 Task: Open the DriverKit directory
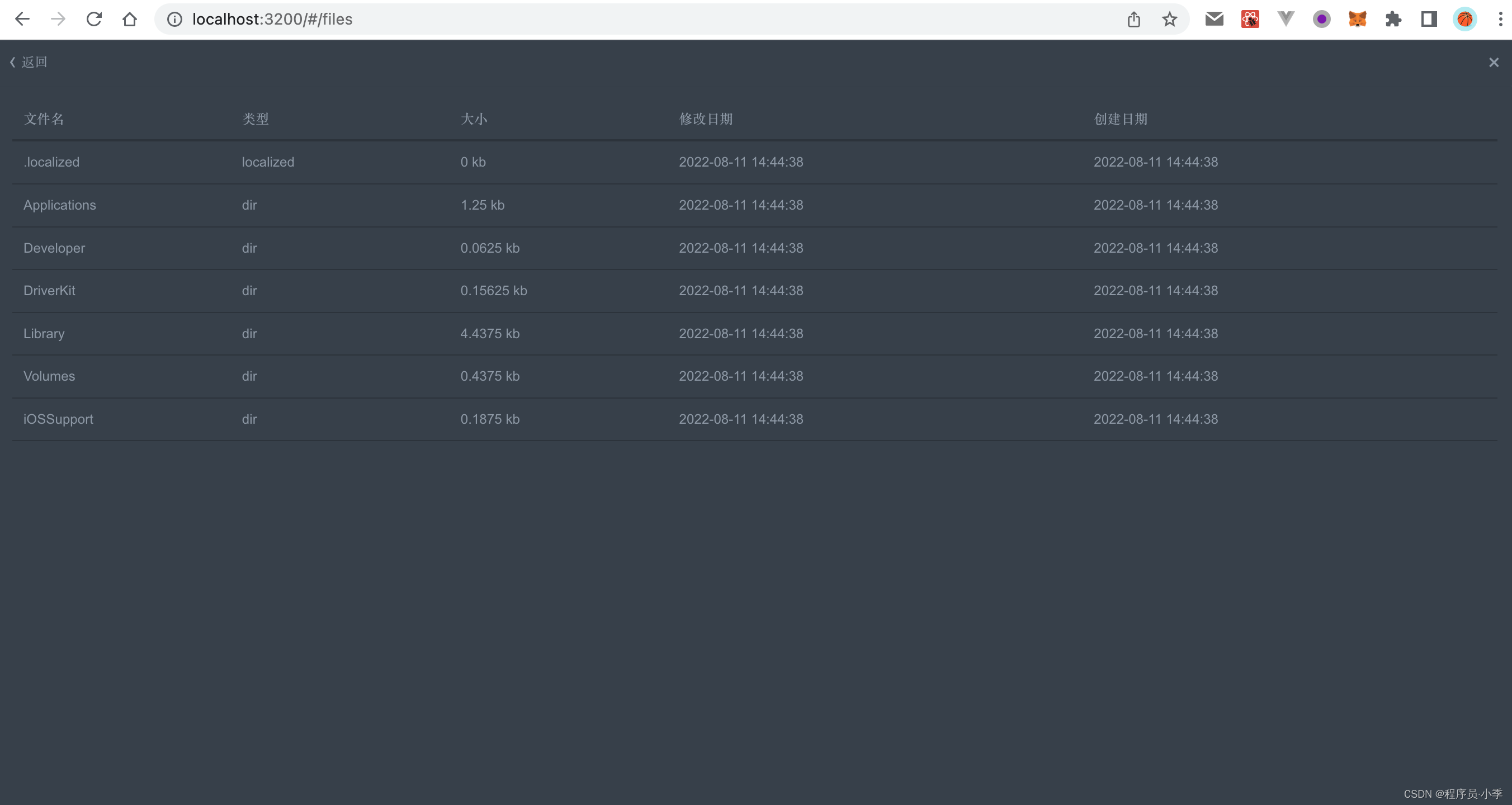49,291
